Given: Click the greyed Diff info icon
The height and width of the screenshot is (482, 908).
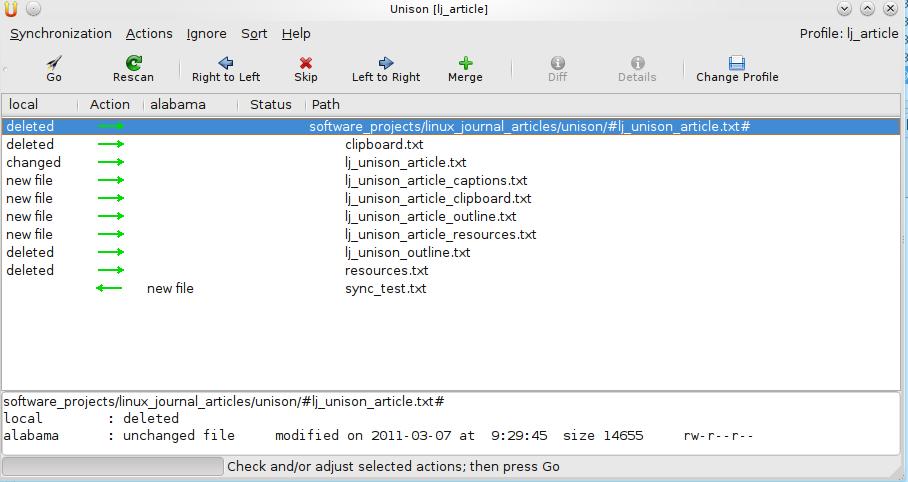Looking at the screenshot, I should point(558,63).
